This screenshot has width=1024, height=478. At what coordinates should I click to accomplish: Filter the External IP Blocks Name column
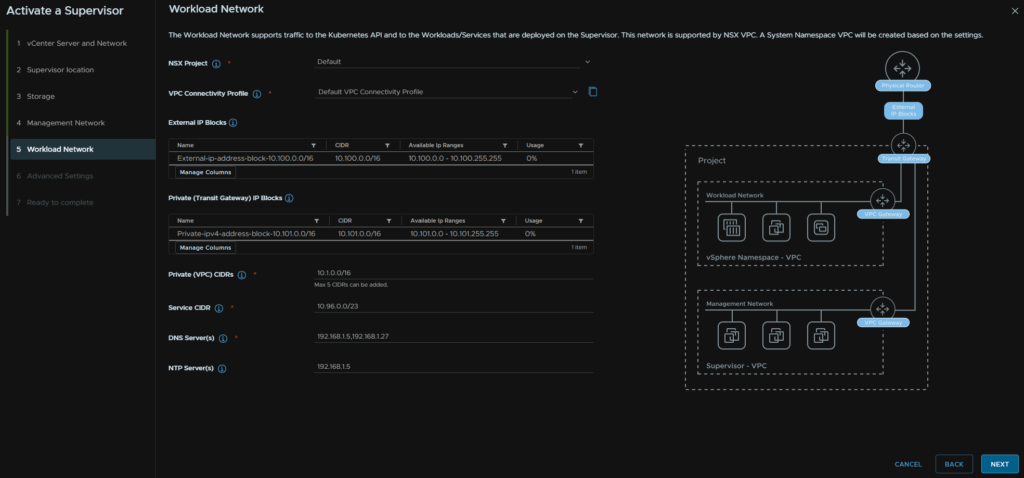pyautogui.click(x=314, y=145)
